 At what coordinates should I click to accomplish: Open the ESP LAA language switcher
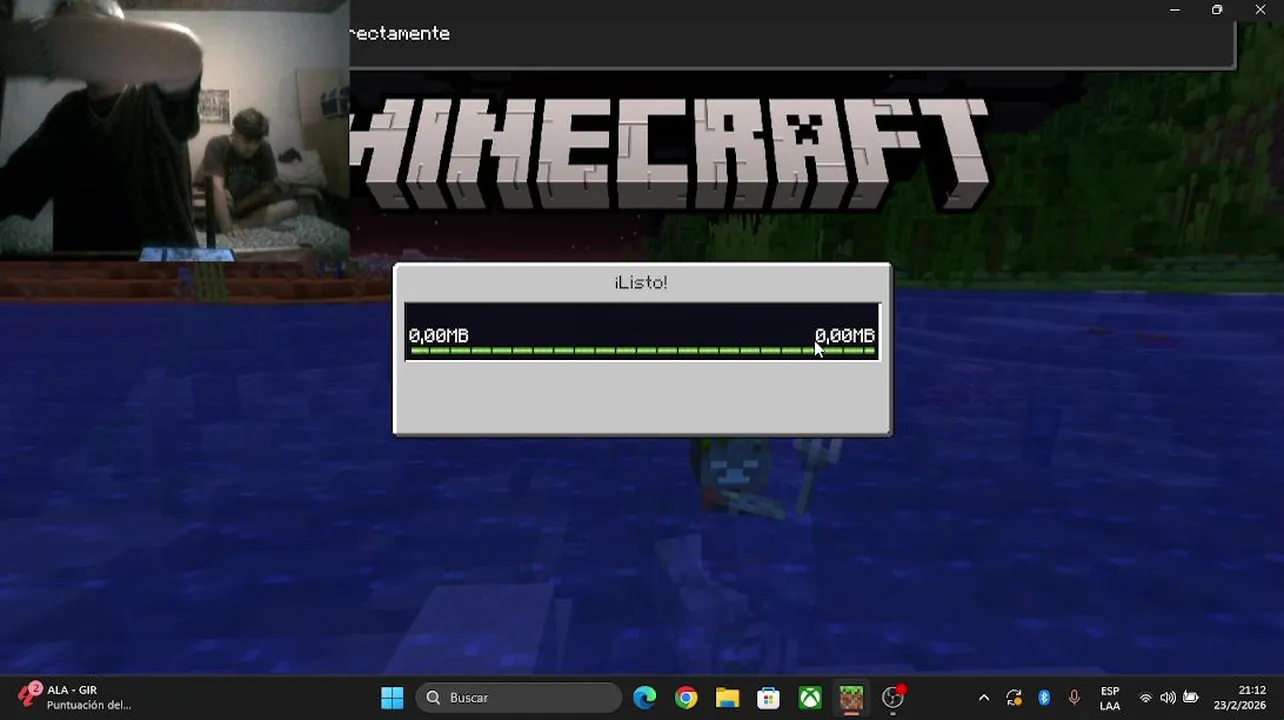pyautogui.click(x=1110, y=698)
